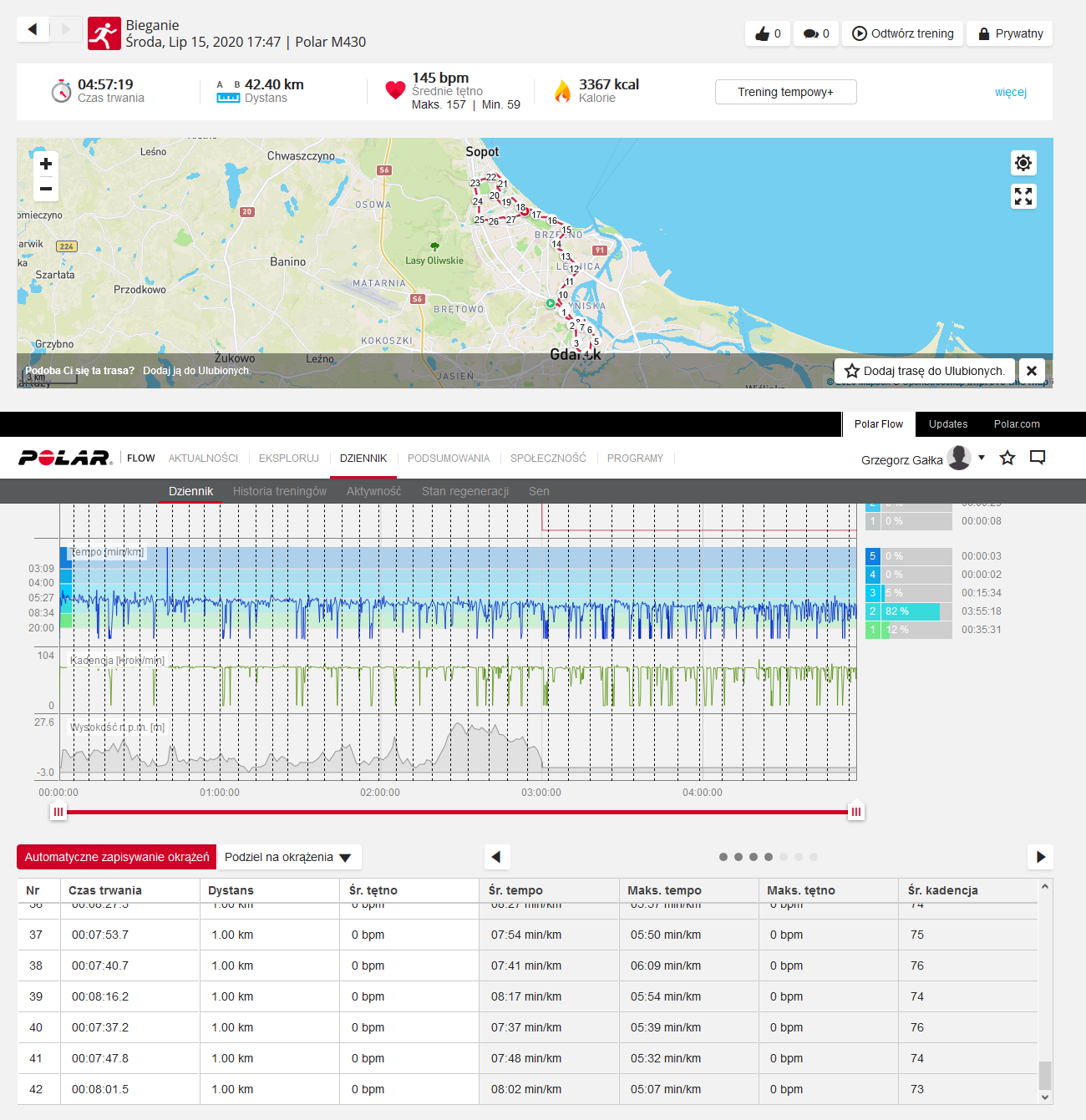The image size is (1086, 1120).
Task: Click the map zoom in plus button
Action: click(46, 164)
